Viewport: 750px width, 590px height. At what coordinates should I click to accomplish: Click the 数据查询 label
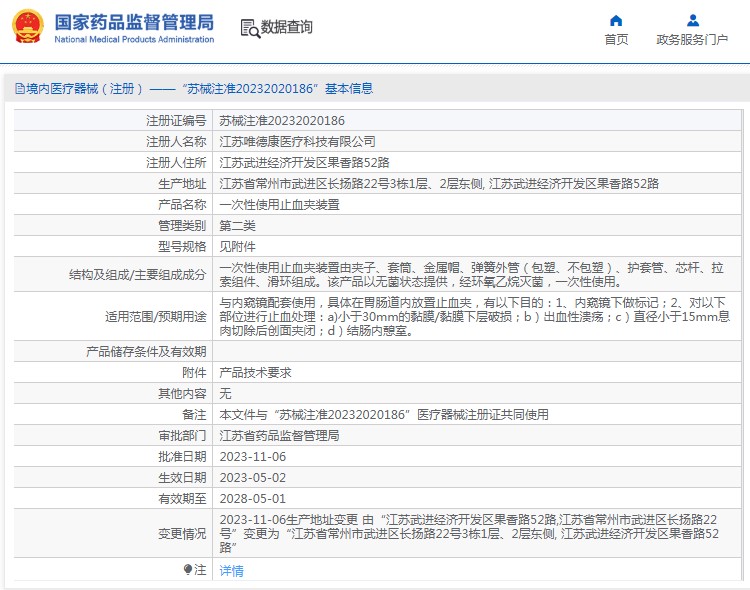(x=287, y=27)
